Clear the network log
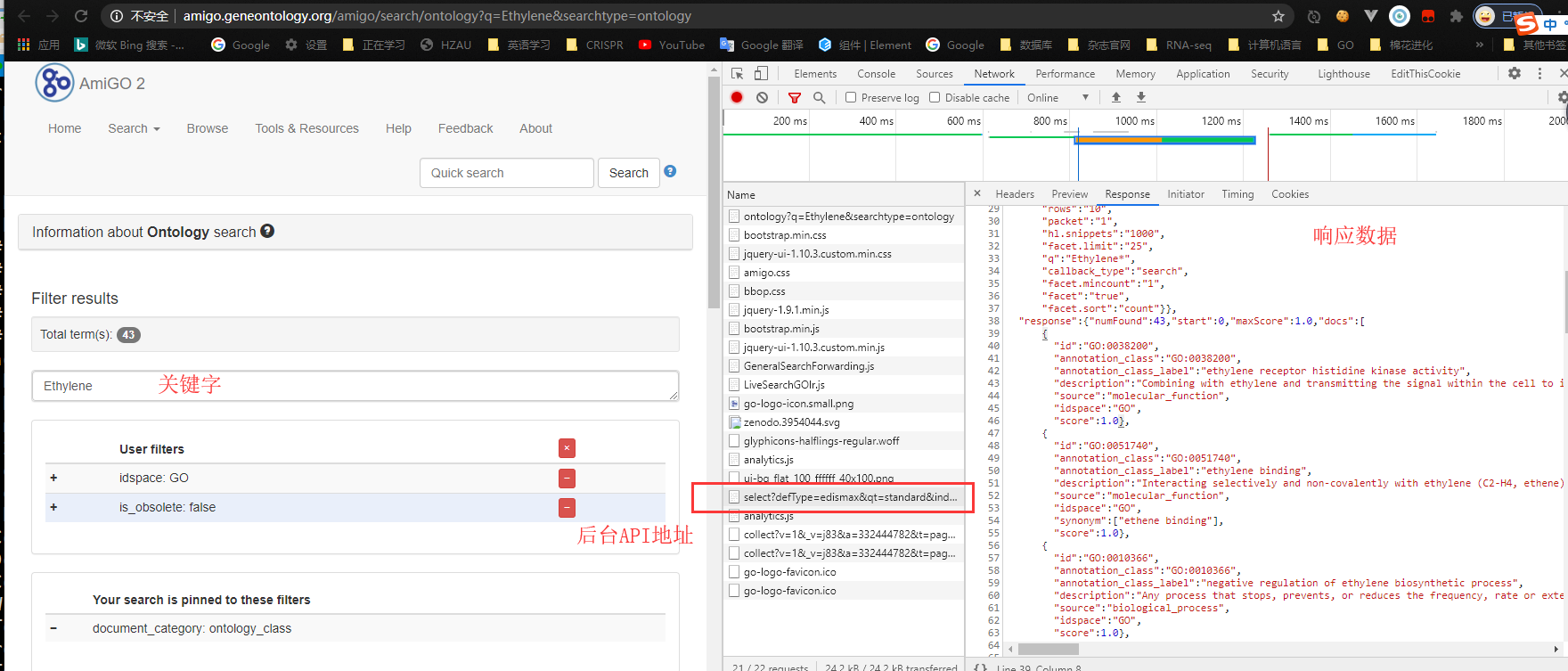1568x671 pixels. [x=762, y=98]
